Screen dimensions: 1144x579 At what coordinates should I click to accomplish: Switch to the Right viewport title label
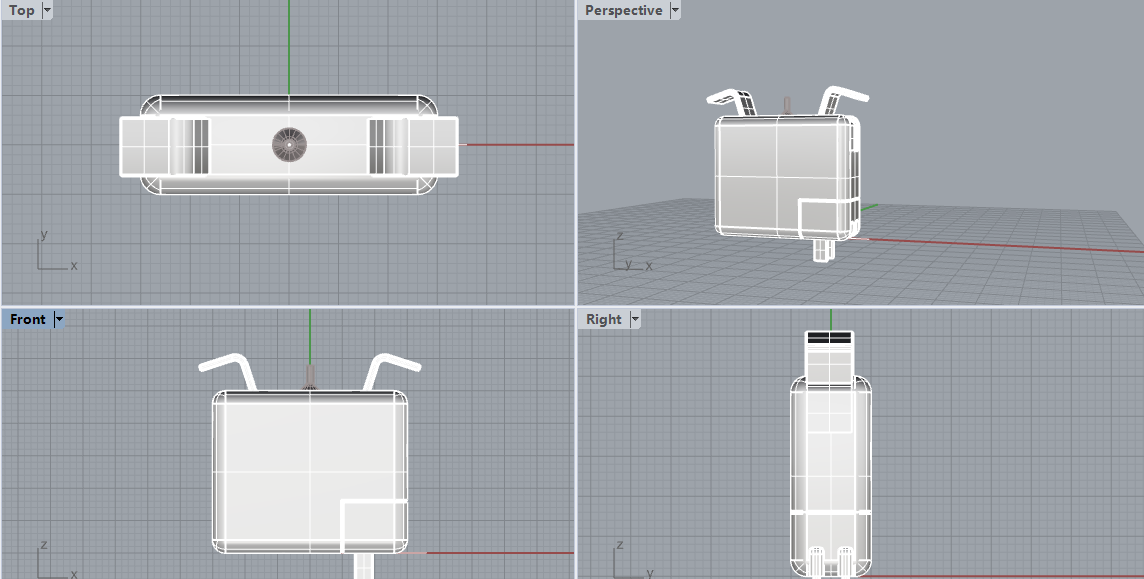[x=603, y=319]
